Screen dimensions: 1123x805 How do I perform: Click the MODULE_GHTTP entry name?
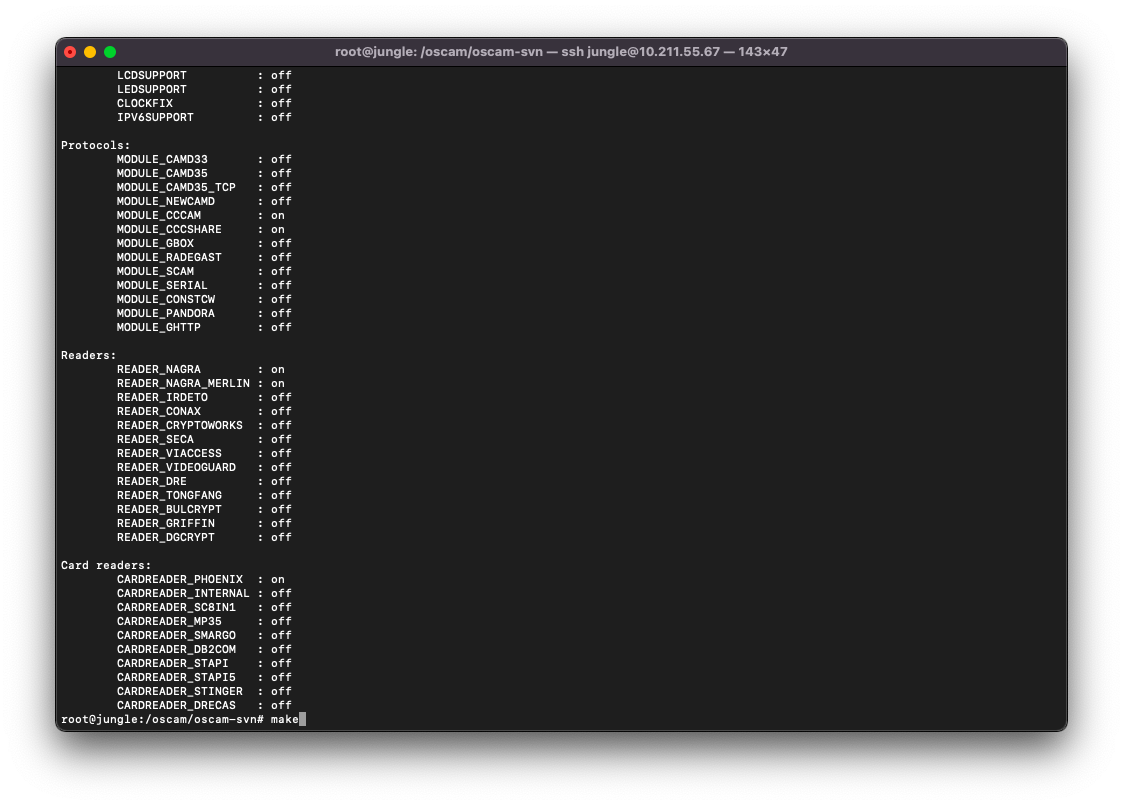pos(158,327)
